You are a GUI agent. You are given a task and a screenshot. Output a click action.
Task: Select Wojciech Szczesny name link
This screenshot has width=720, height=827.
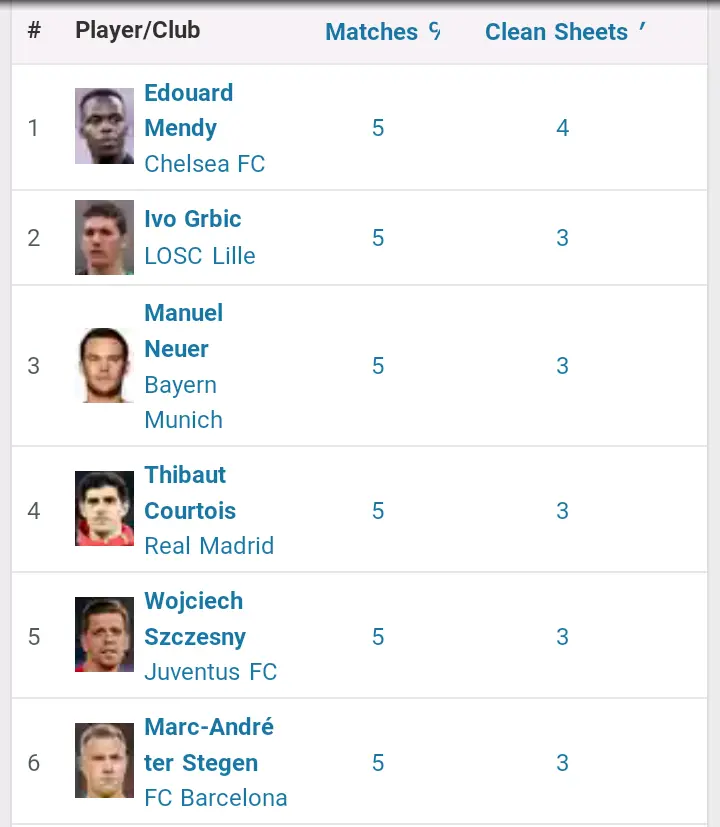(x=194, y=619)
